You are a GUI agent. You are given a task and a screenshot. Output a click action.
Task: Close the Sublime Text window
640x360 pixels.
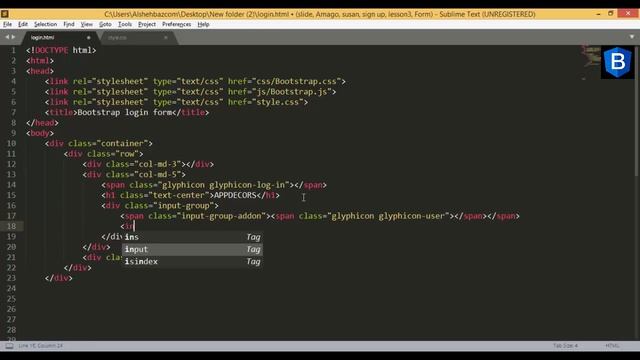click(x=628, y=14)
